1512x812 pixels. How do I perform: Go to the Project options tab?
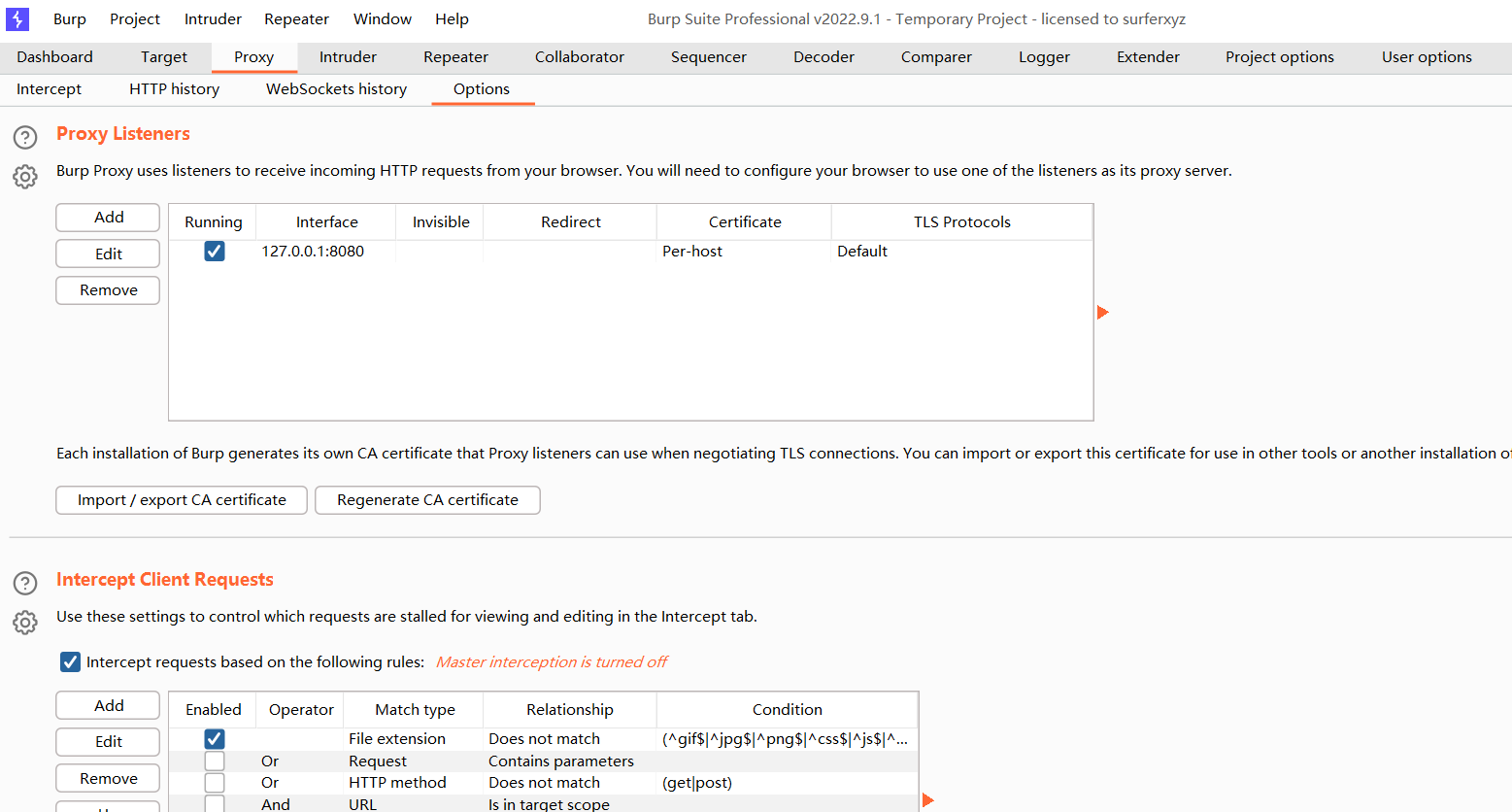click(1280, 57)
